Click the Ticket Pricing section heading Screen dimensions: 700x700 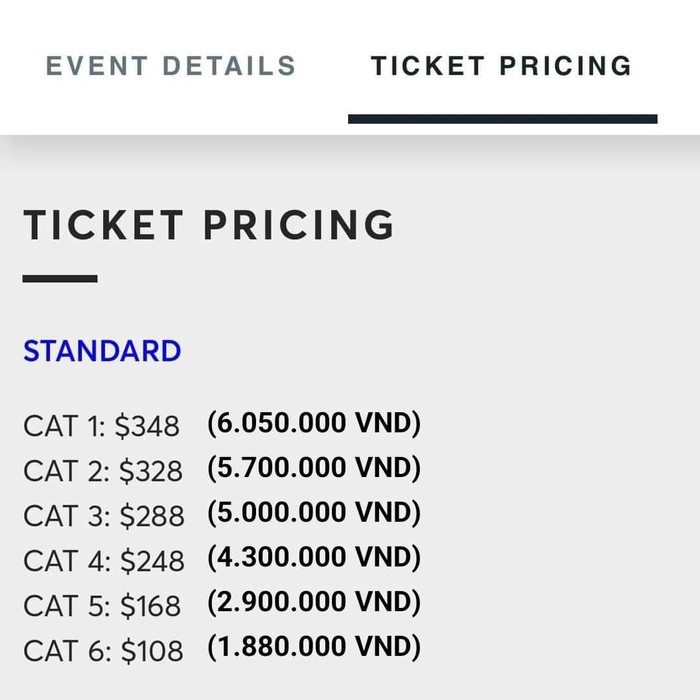point(209,225)
